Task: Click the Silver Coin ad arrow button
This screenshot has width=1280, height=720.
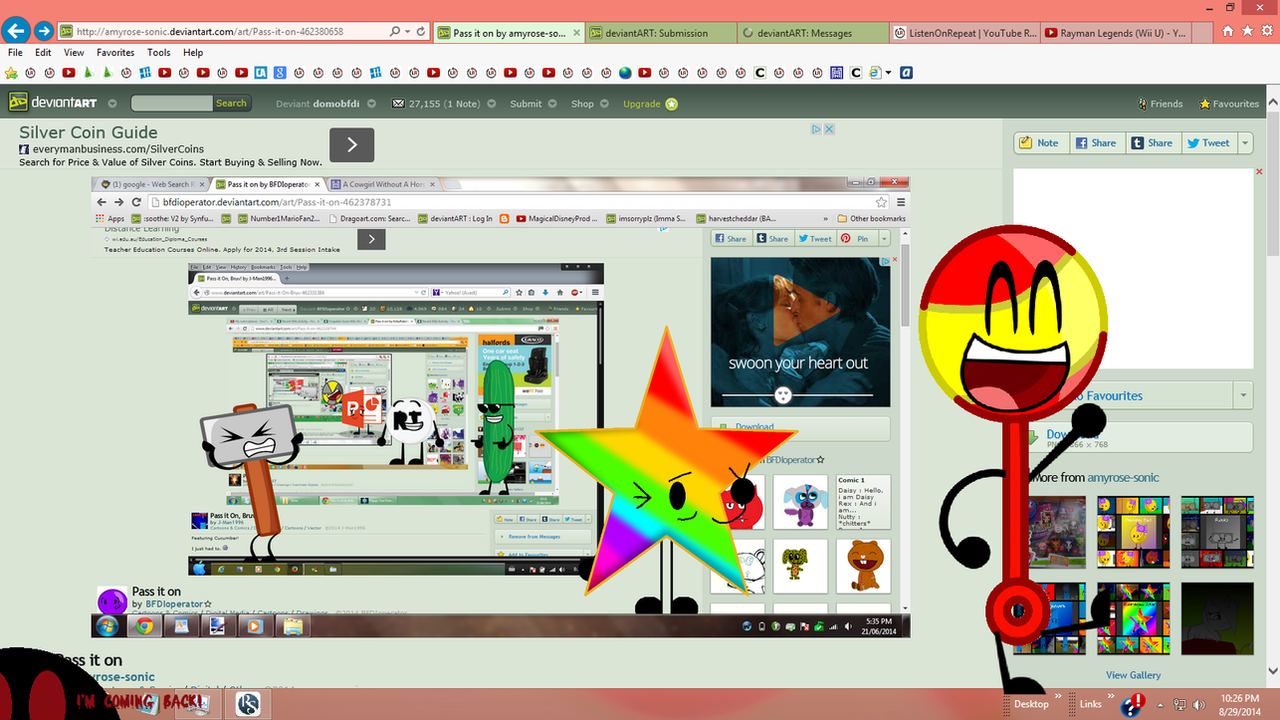Action: [352, 145]
